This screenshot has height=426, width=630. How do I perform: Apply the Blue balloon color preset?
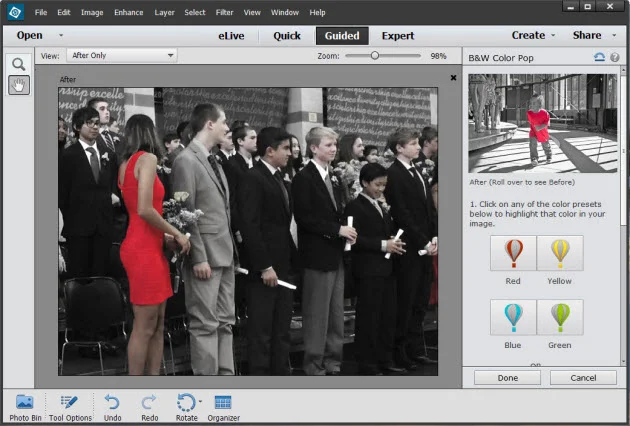[513, 317]
